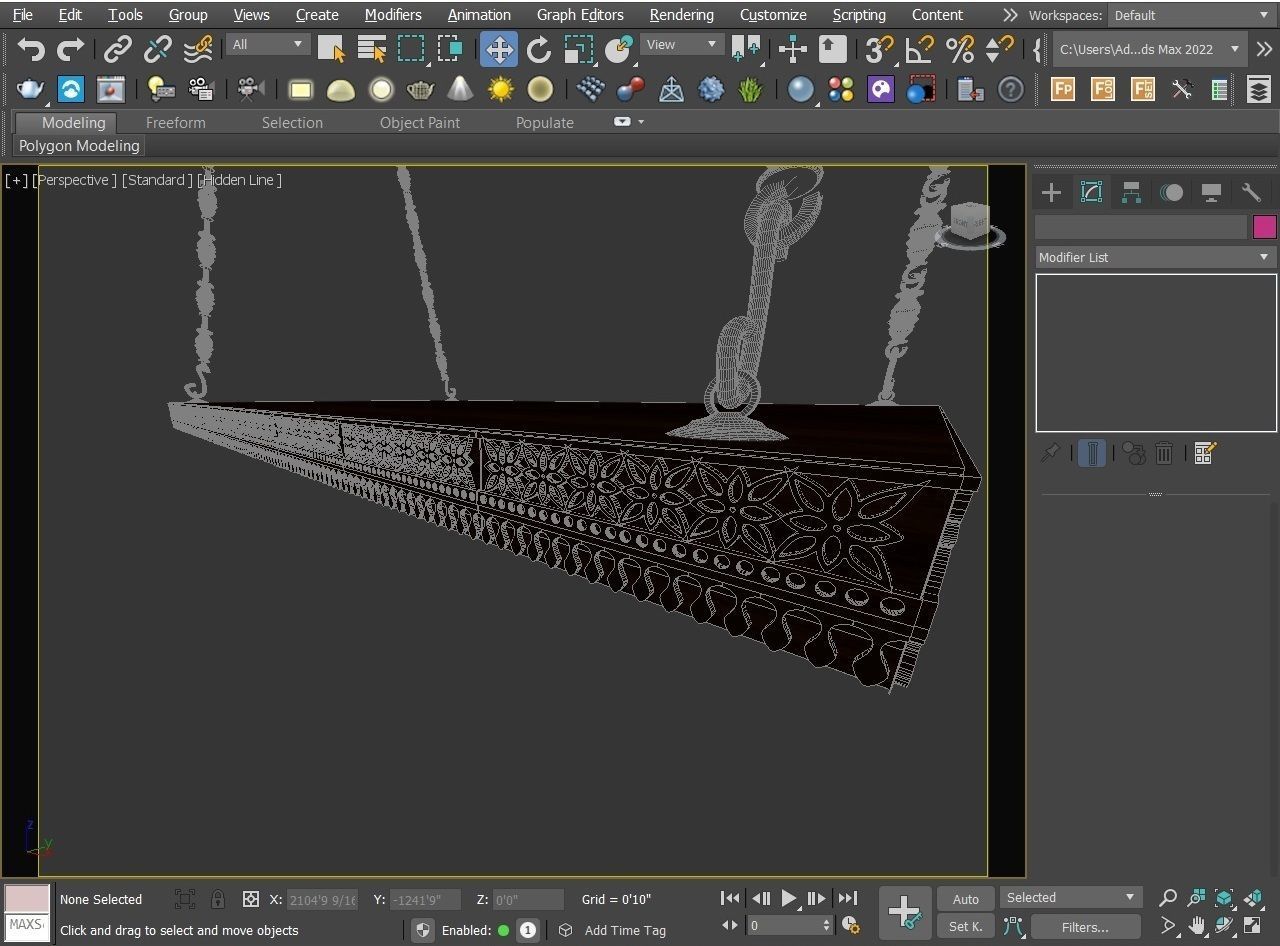Open the Graph Editors menu
Image resolution: width=1280 pixels, height=946 pixels.
[x=580, y=15]
